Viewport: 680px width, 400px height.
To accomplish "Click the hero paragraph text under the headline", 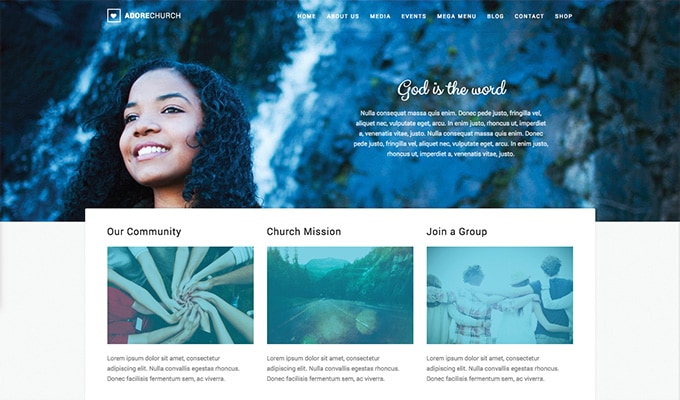I will coord(451,133).
